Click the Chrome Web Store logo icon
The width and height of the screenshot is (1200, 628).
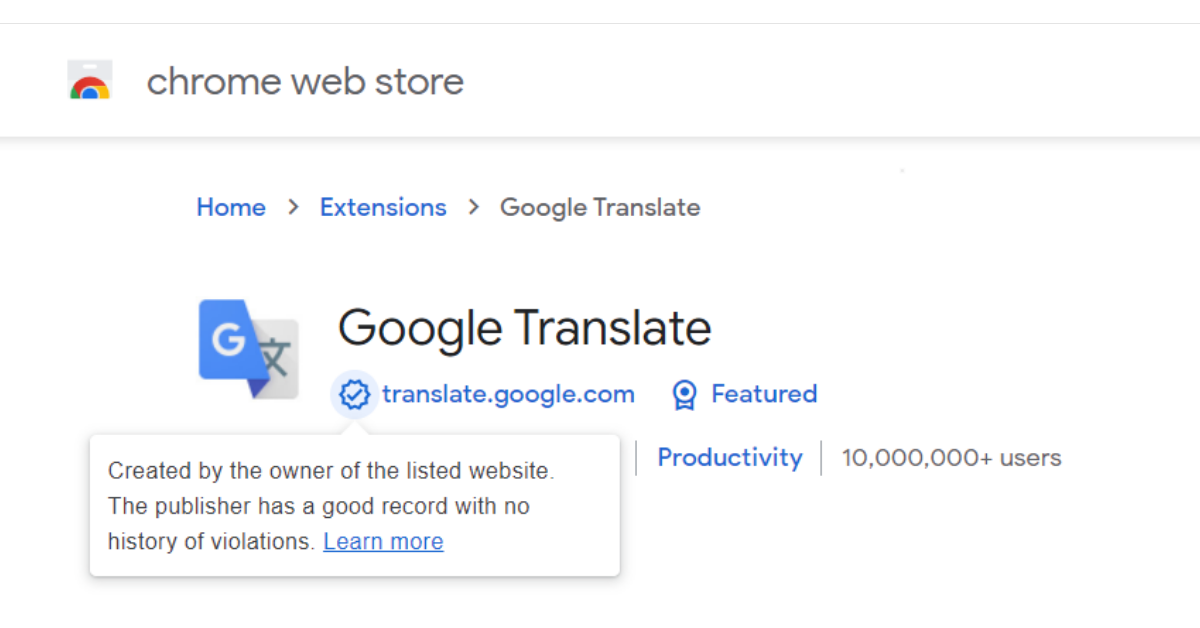pyautogui.click(x=90, y=80)
